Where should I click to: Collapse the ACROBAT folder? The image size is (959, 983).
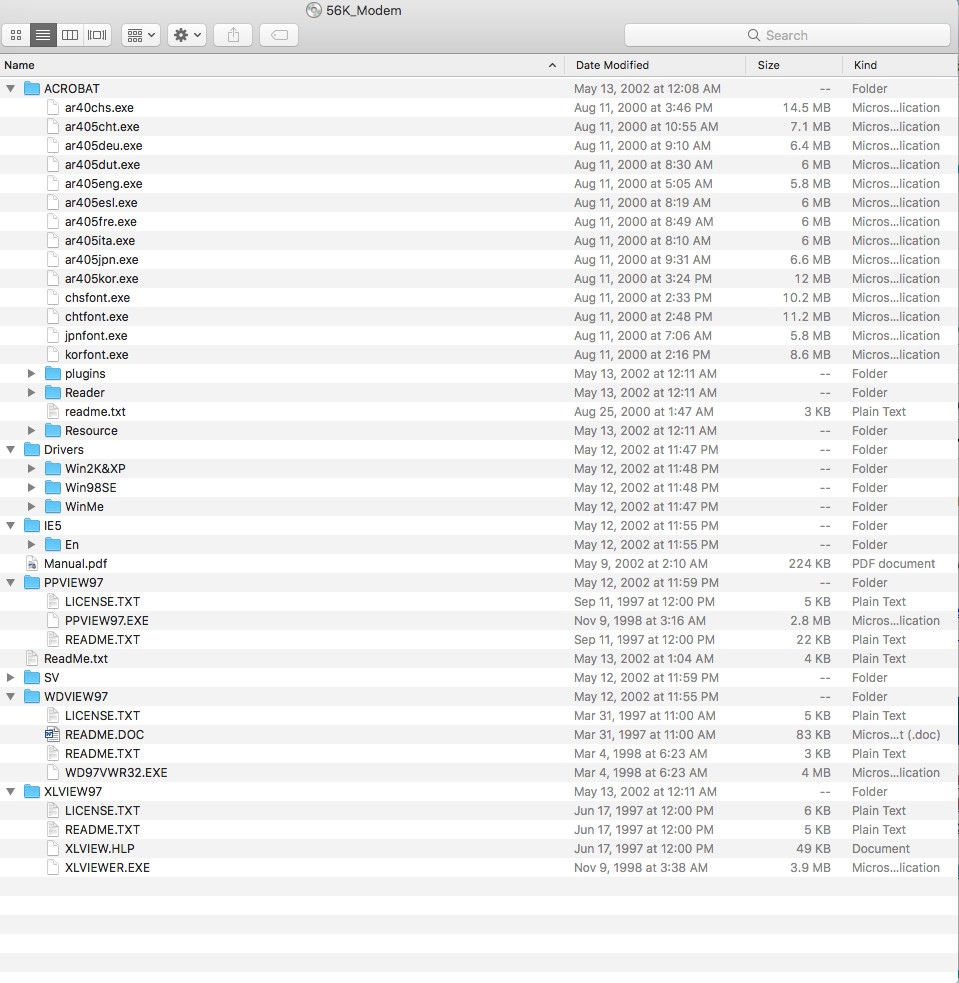click(11, 88)
